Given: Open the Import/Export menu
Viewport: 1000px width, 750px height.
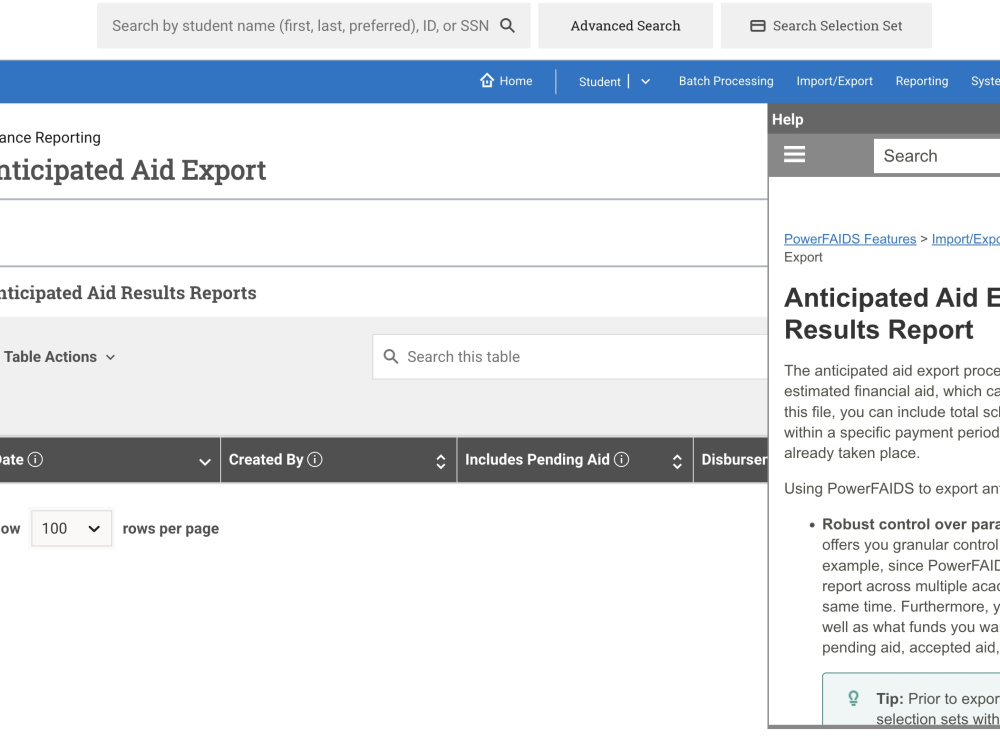Looking at the screenshot, I should tap(834, 81).
